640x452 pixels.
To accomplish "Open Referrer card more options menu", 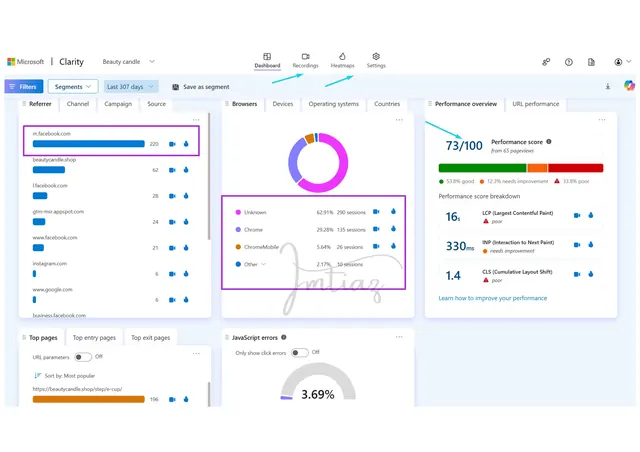I will click(x=196, y=120).
